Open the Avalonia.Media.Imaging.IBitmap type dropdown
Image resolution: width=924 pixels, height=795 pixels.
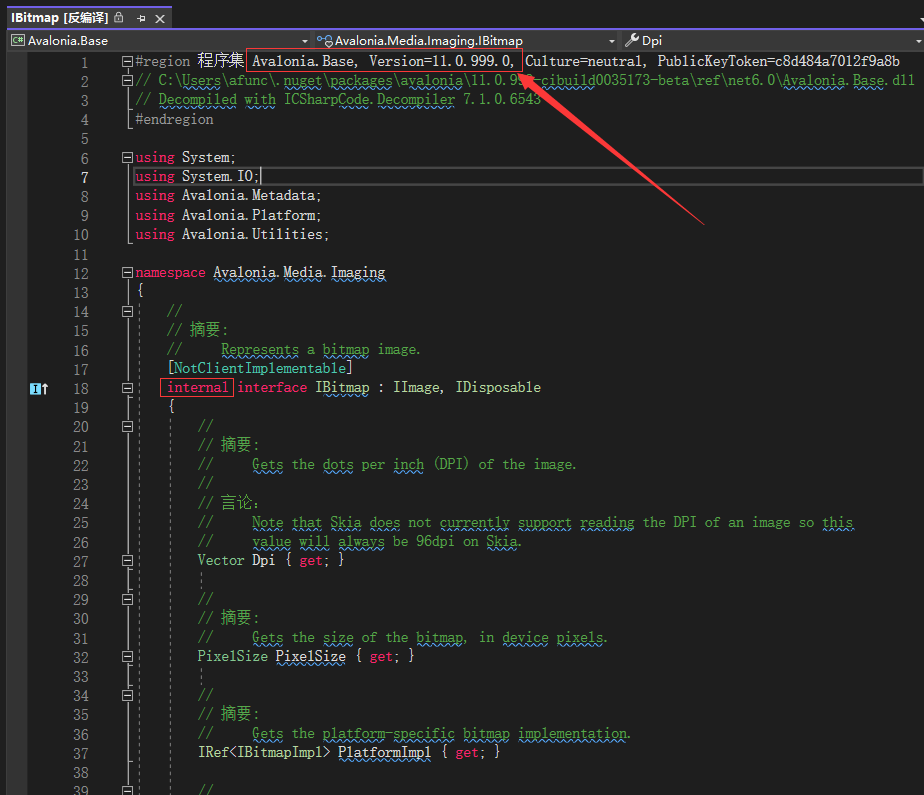[x=612, y=40]
